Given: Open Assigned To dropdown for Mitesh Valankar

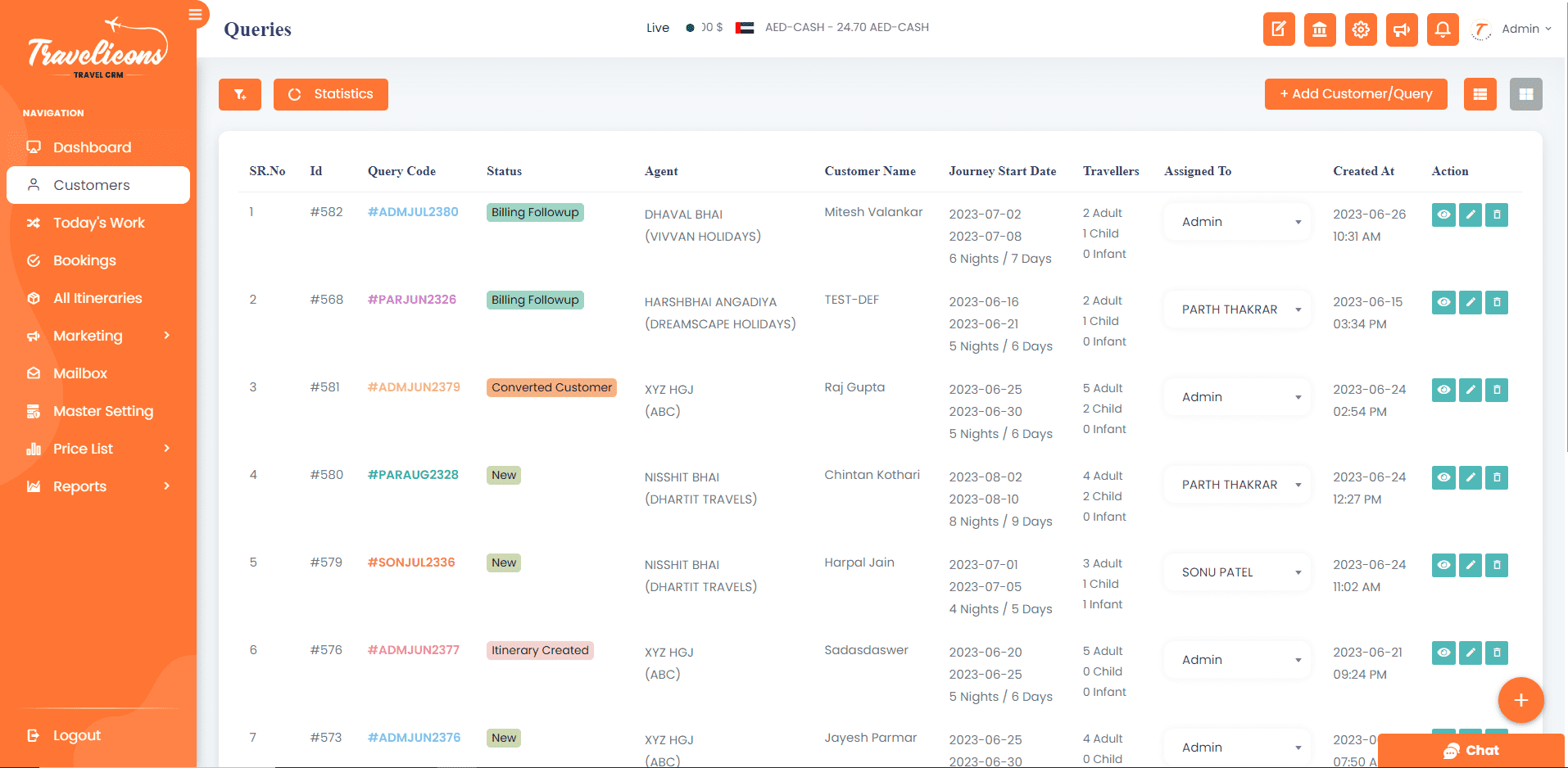Looking at the screenshot, I should coord(1237,222).
